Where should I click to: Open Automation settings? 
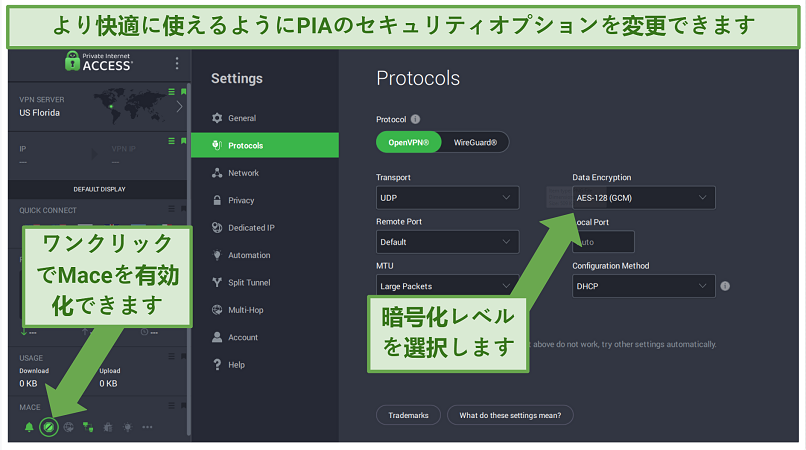265,255
